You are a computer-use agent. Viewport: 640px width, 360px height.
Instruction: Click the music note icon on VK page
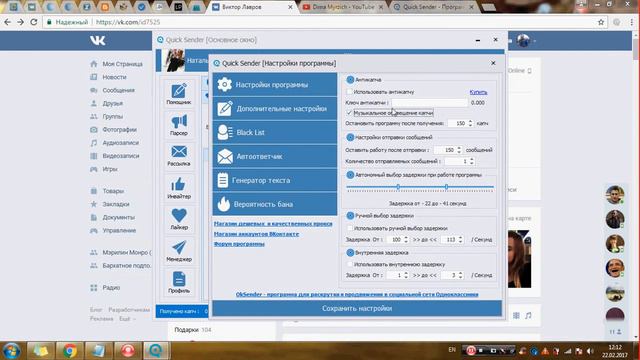coord(528,316)
